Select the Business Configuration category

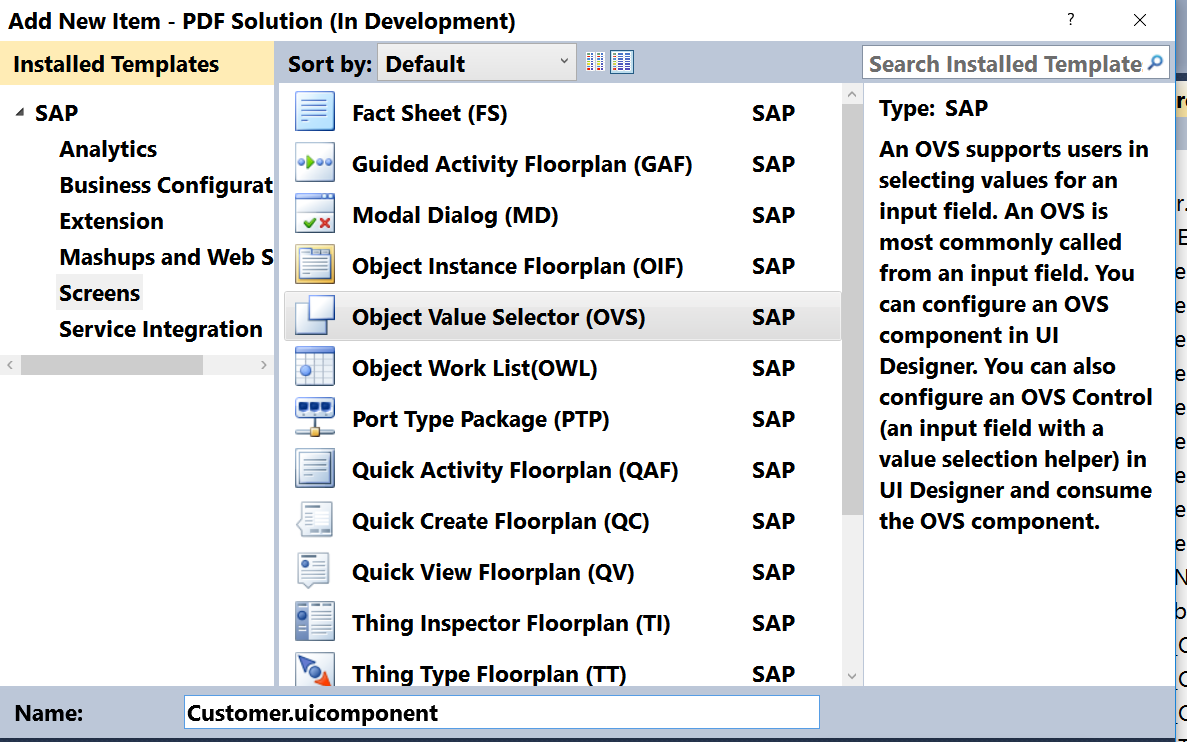(x=166, y=185)
